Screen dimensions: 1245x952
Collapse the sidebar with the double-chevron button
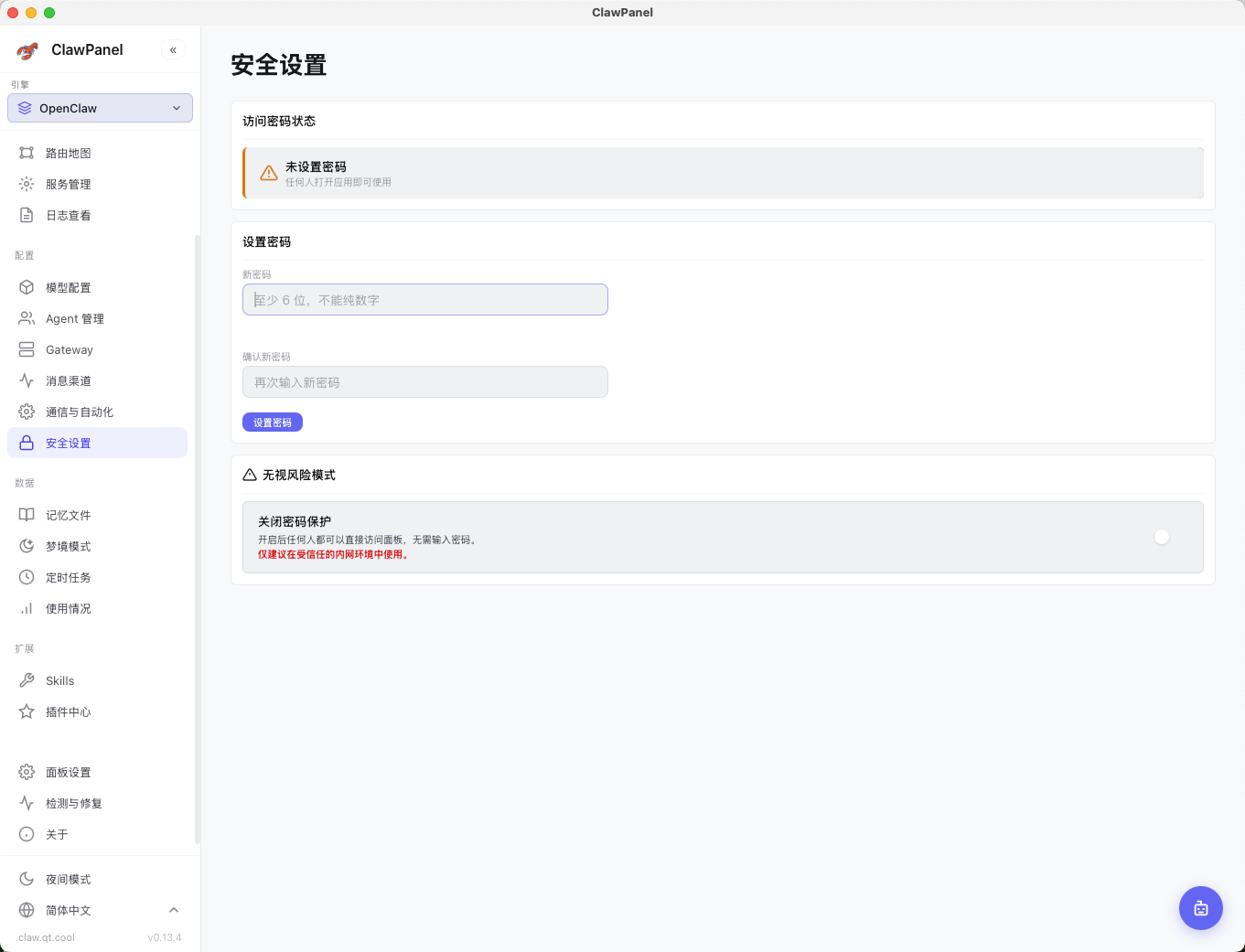pyautogui.click(x=173, y=50)
